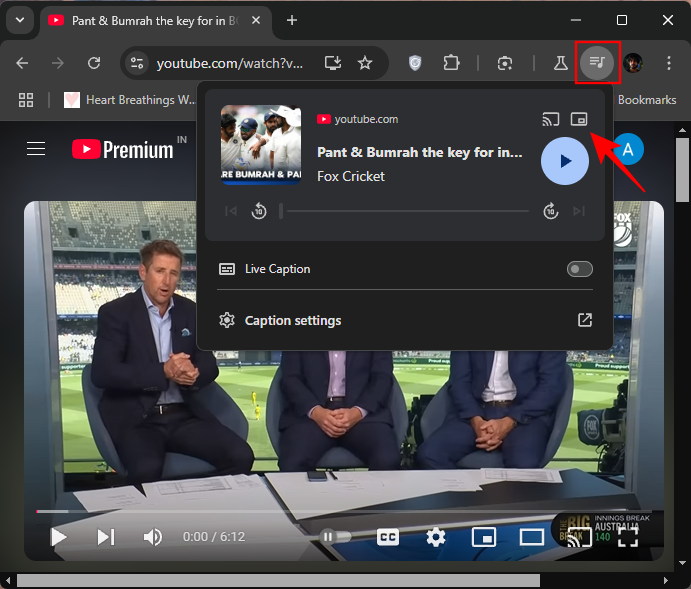Open Caption settings link
The width and height of the screenshot is (691, 589).
point(293,321)
